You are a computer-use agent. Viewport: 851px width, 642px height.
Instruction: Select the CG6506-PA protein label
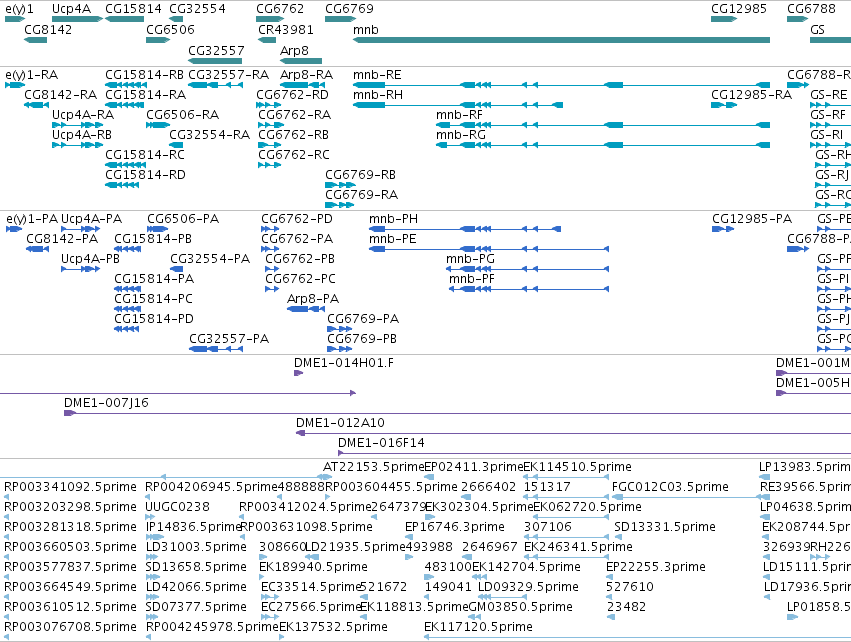click(183, 219)
